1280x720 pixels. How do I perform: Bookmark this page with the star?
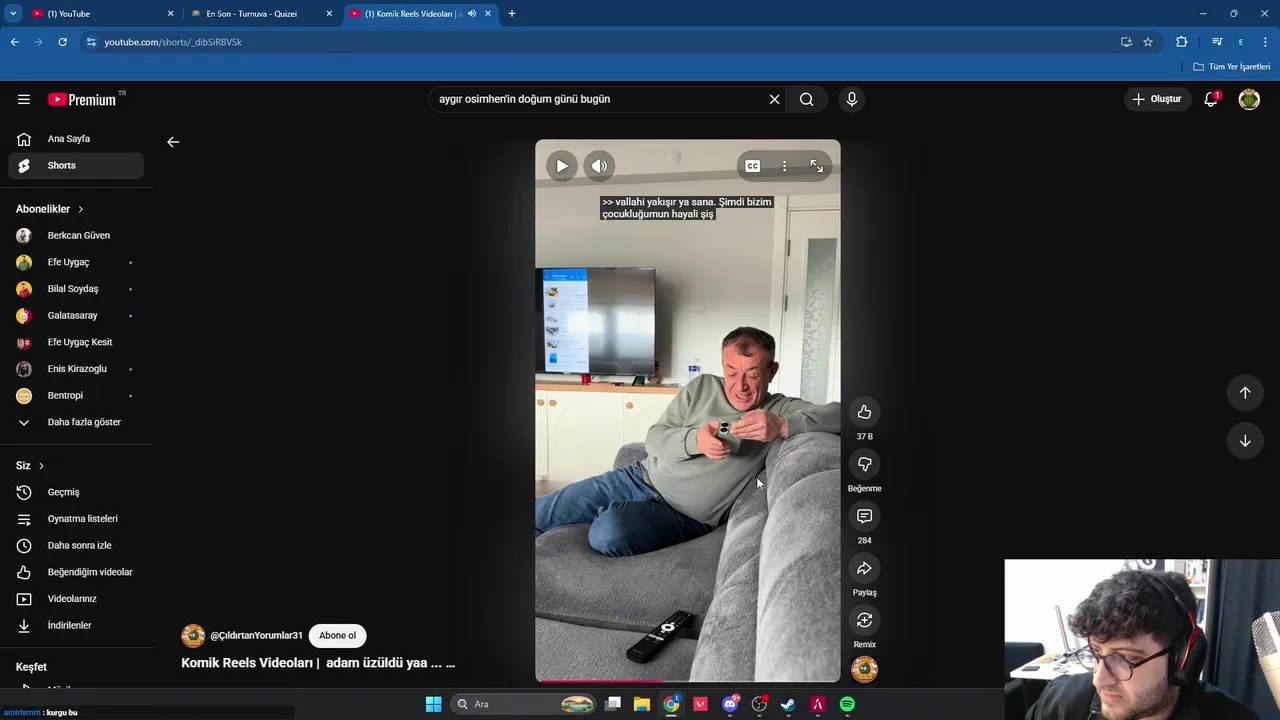tap(1148, 42)
